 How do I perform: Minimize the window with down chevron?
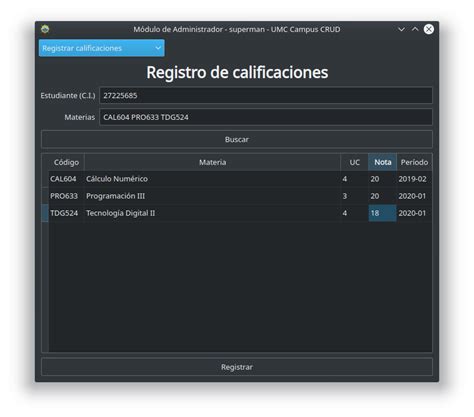(x=401, y=29)
